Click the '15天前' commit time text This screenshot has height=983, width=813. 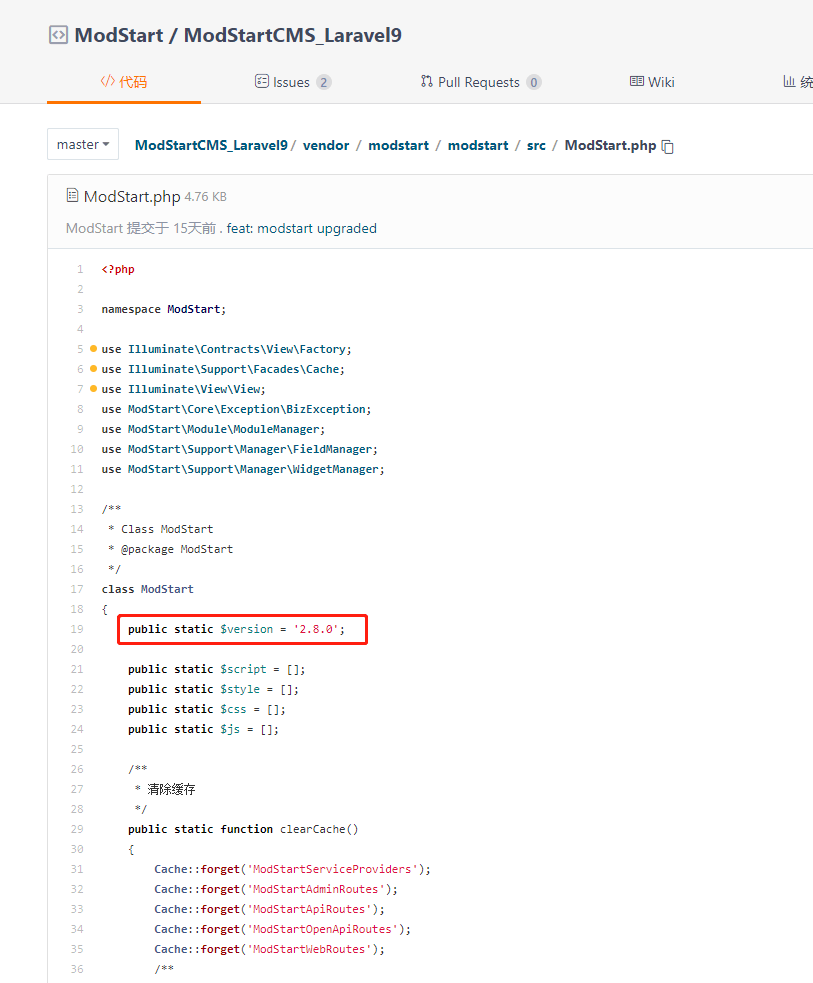(x=194, y=228)
